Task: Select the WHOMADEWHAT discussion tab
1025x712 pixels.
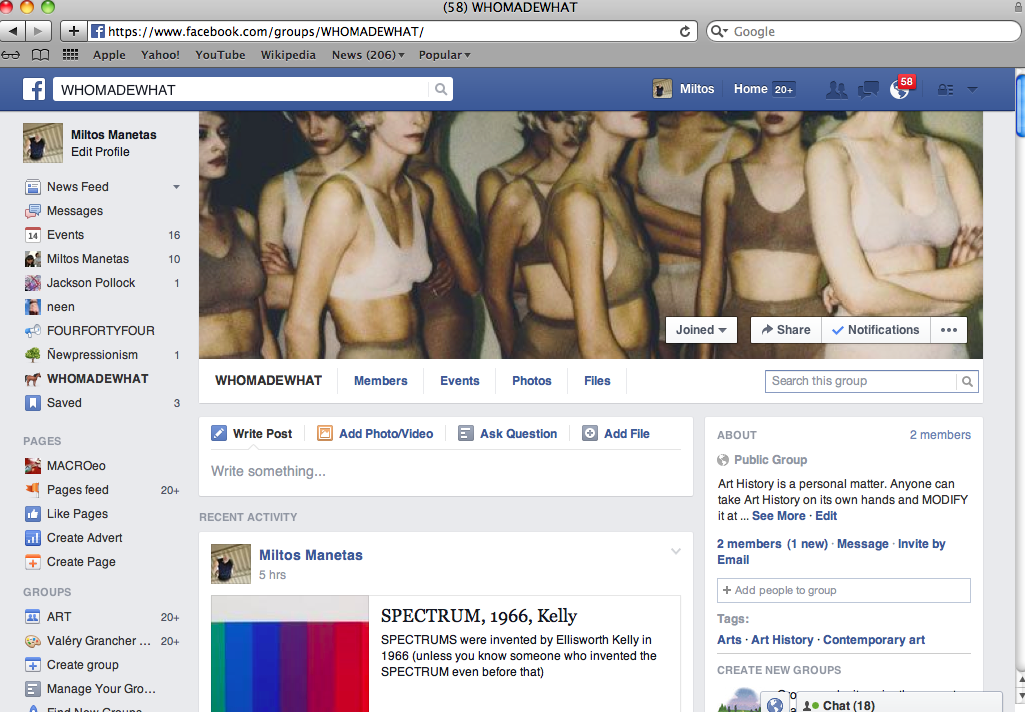Action: (x=269, y=381)
